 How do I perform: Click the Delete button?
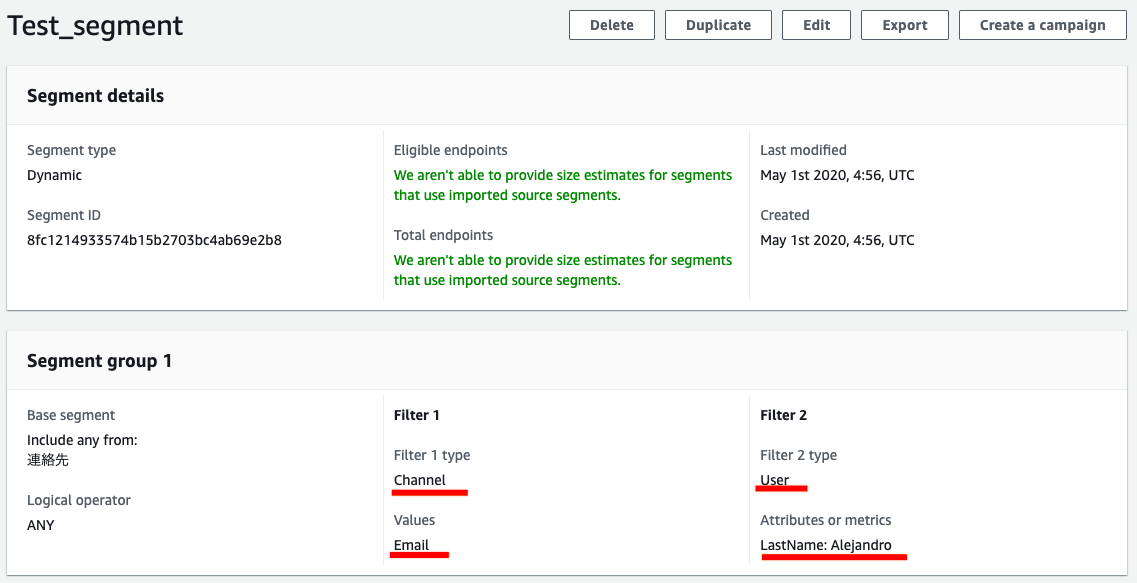click(611, 25)
